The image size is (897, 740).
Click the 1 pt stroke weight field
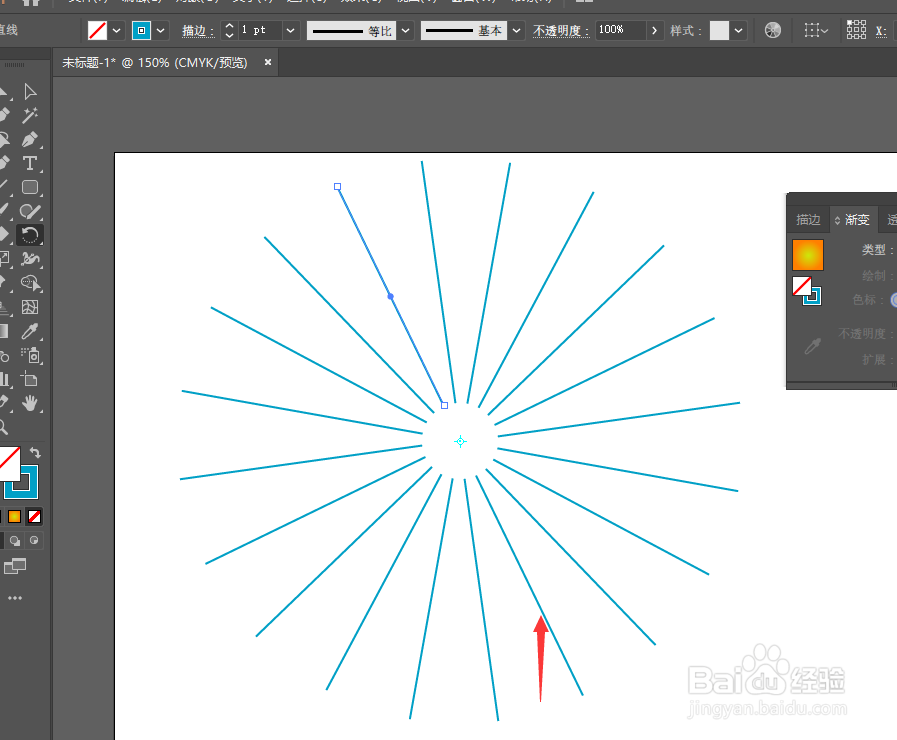pos(260,30)
